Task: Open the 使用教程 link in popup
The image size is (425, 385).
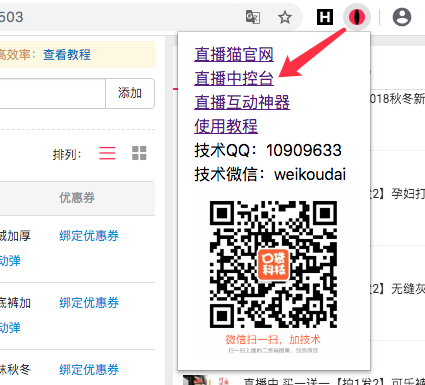Action: coord(226,126)
